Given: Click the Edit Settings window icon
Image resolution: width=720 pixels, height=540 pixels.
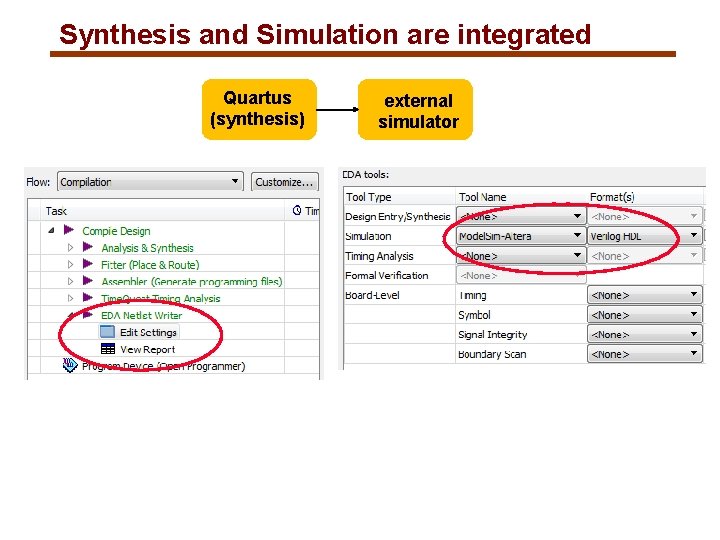Looking at the screenshot, I should click(x=107, y=332).
